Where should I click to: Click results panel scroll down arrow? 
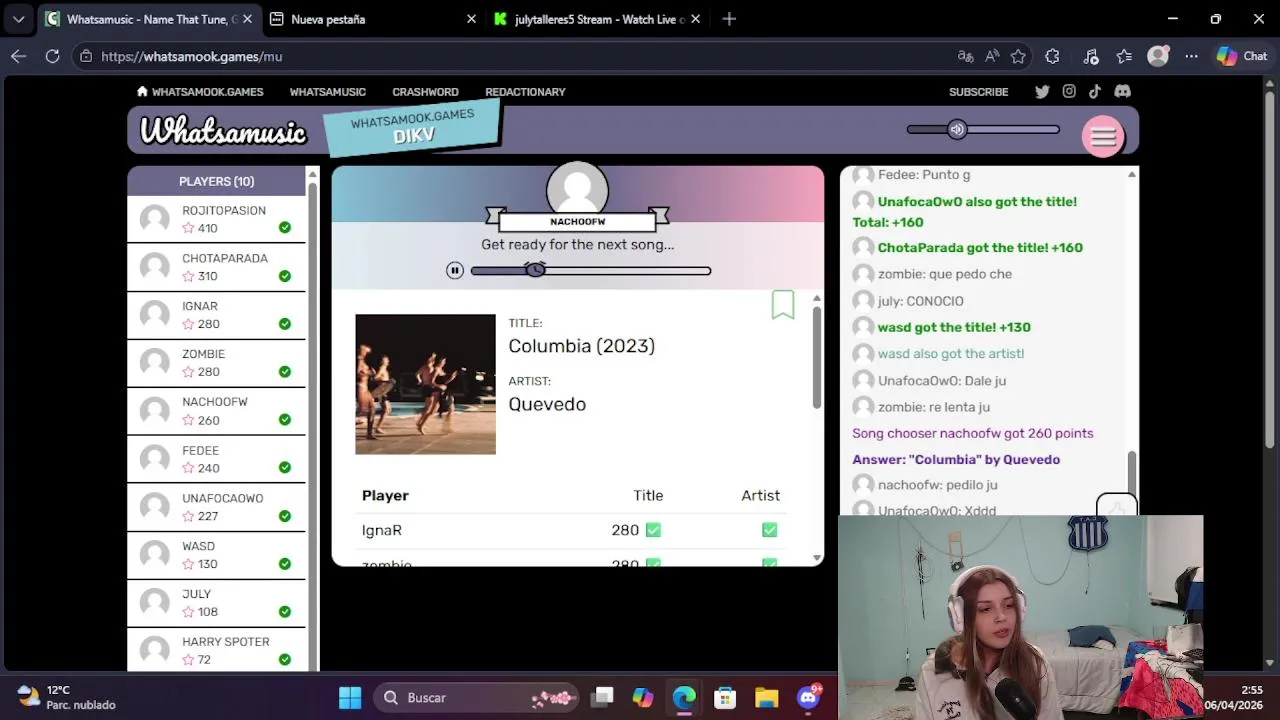click(816, 557)
